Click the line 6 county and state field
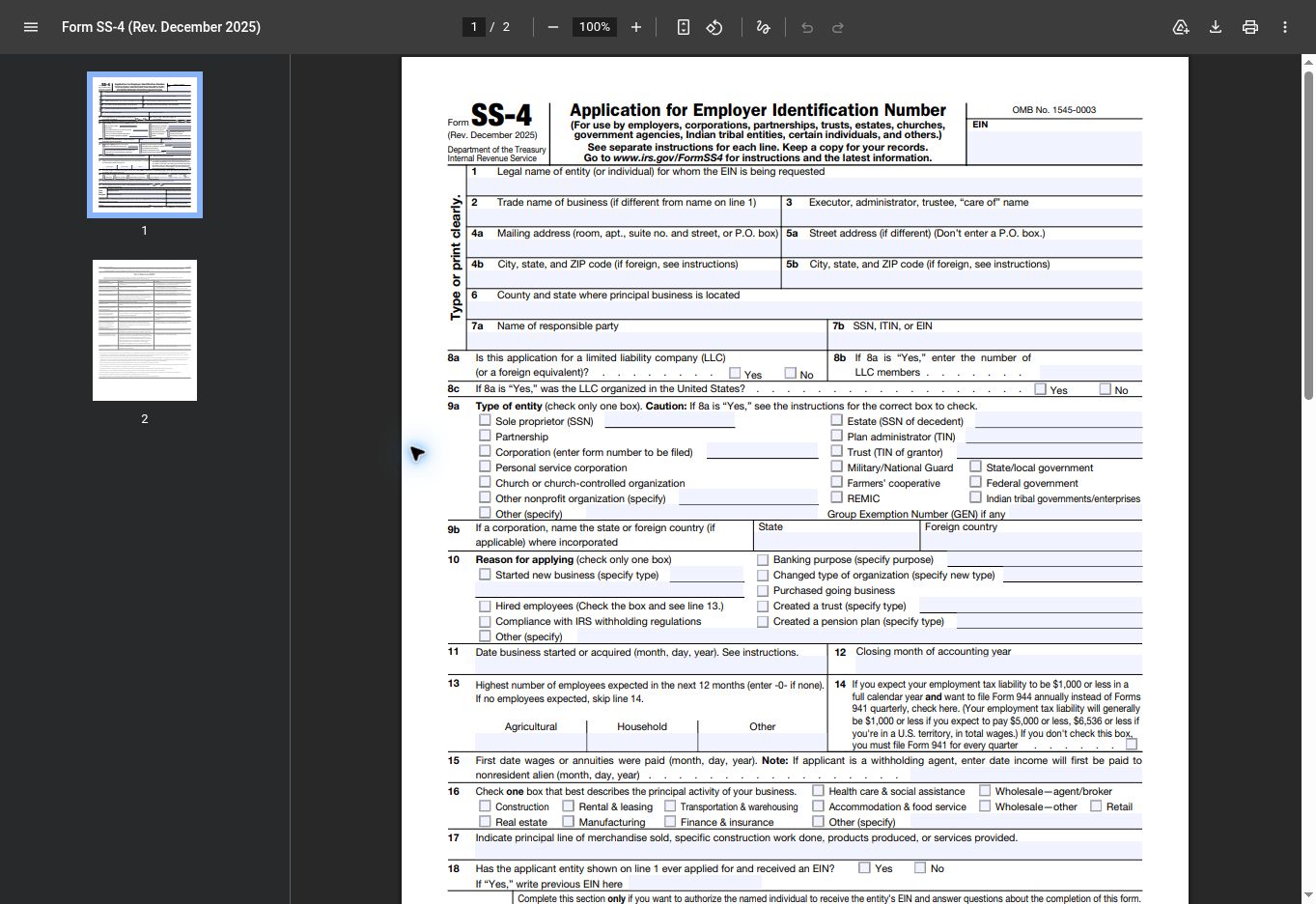This screenshot has width=1316, height=904. (x=804, y=310)
